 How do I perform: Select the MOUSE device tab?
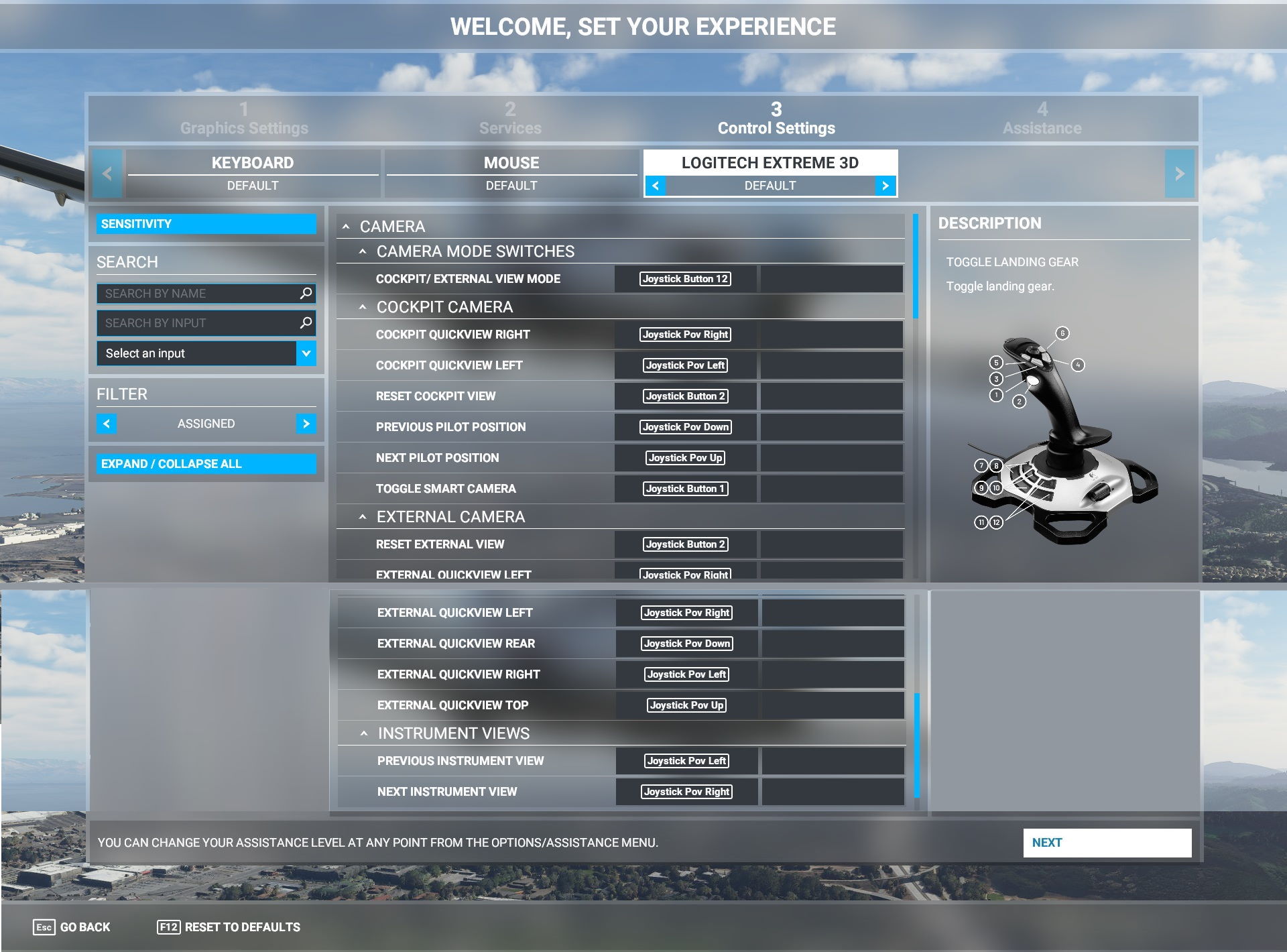pos(511,173)
